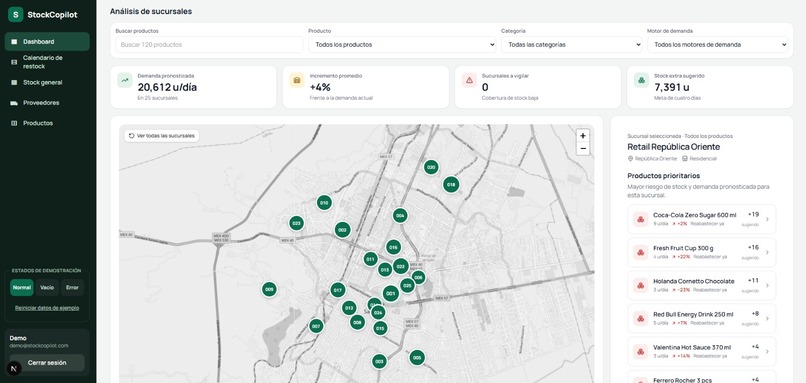
Task: Switch demo state to Vacío
Action: [x=47, y=287]
